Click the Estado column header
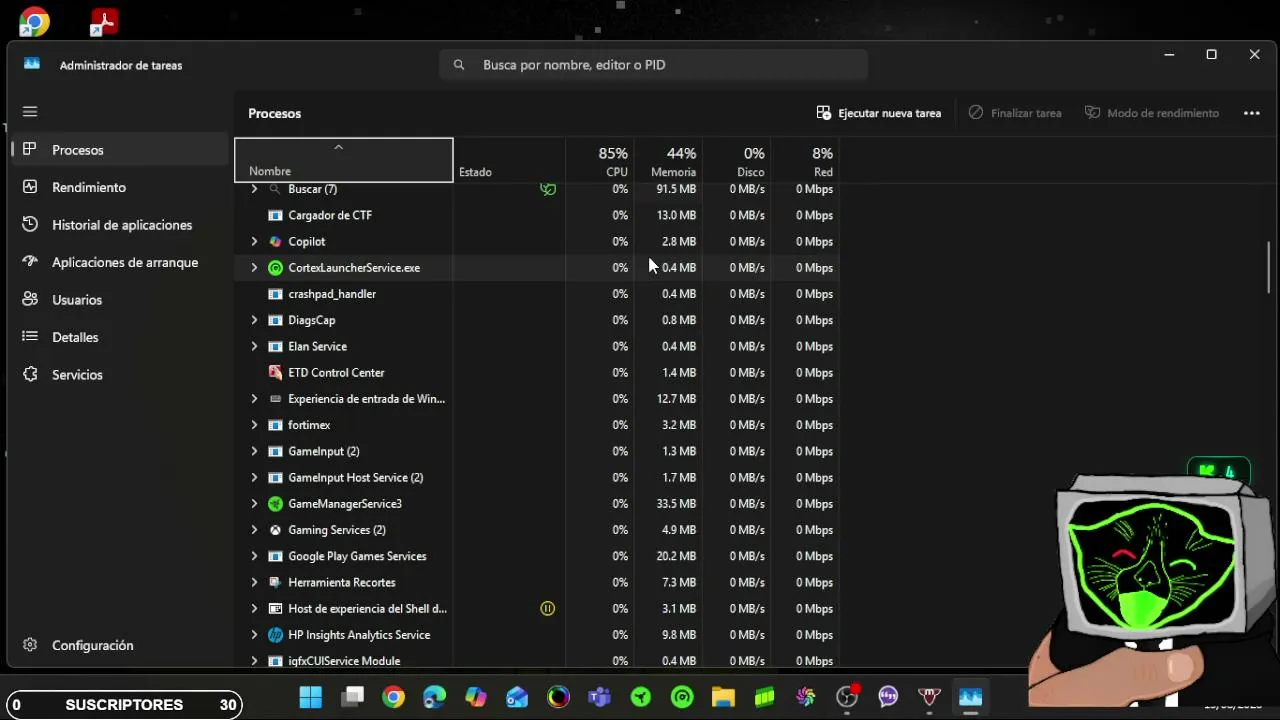 tap(509, 160)
